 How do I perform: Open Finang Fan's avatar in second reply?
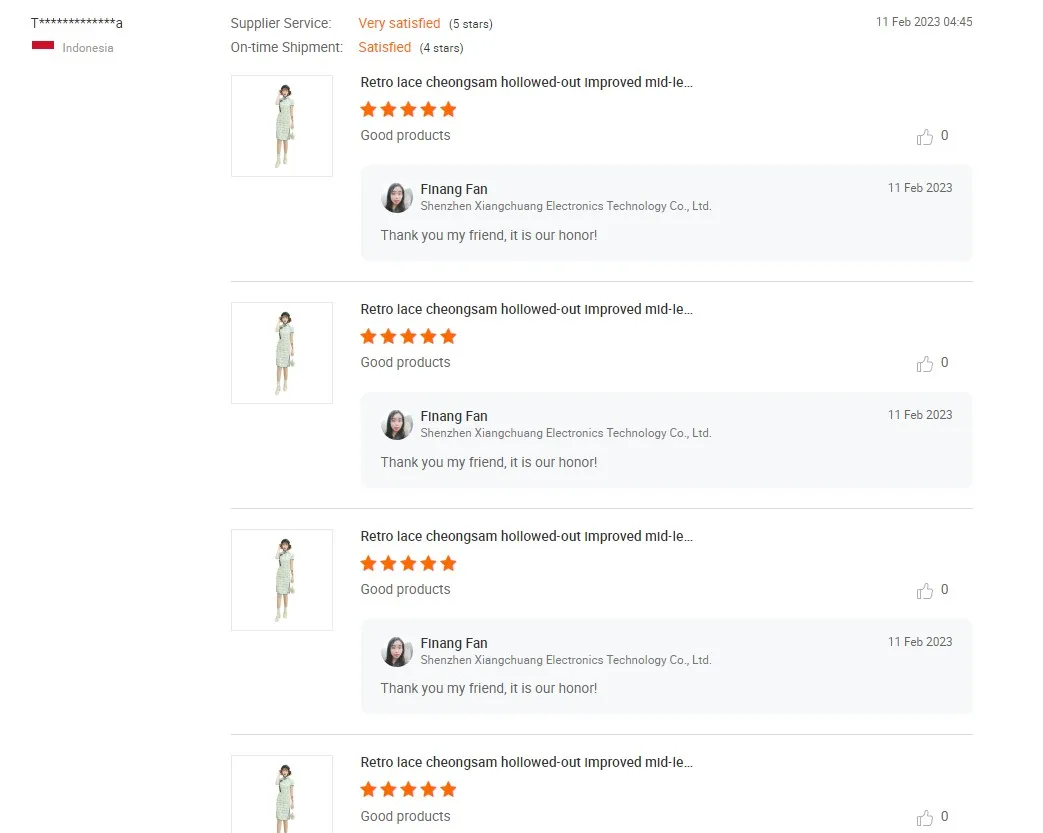pyautogui.click(x=397, y=425)
